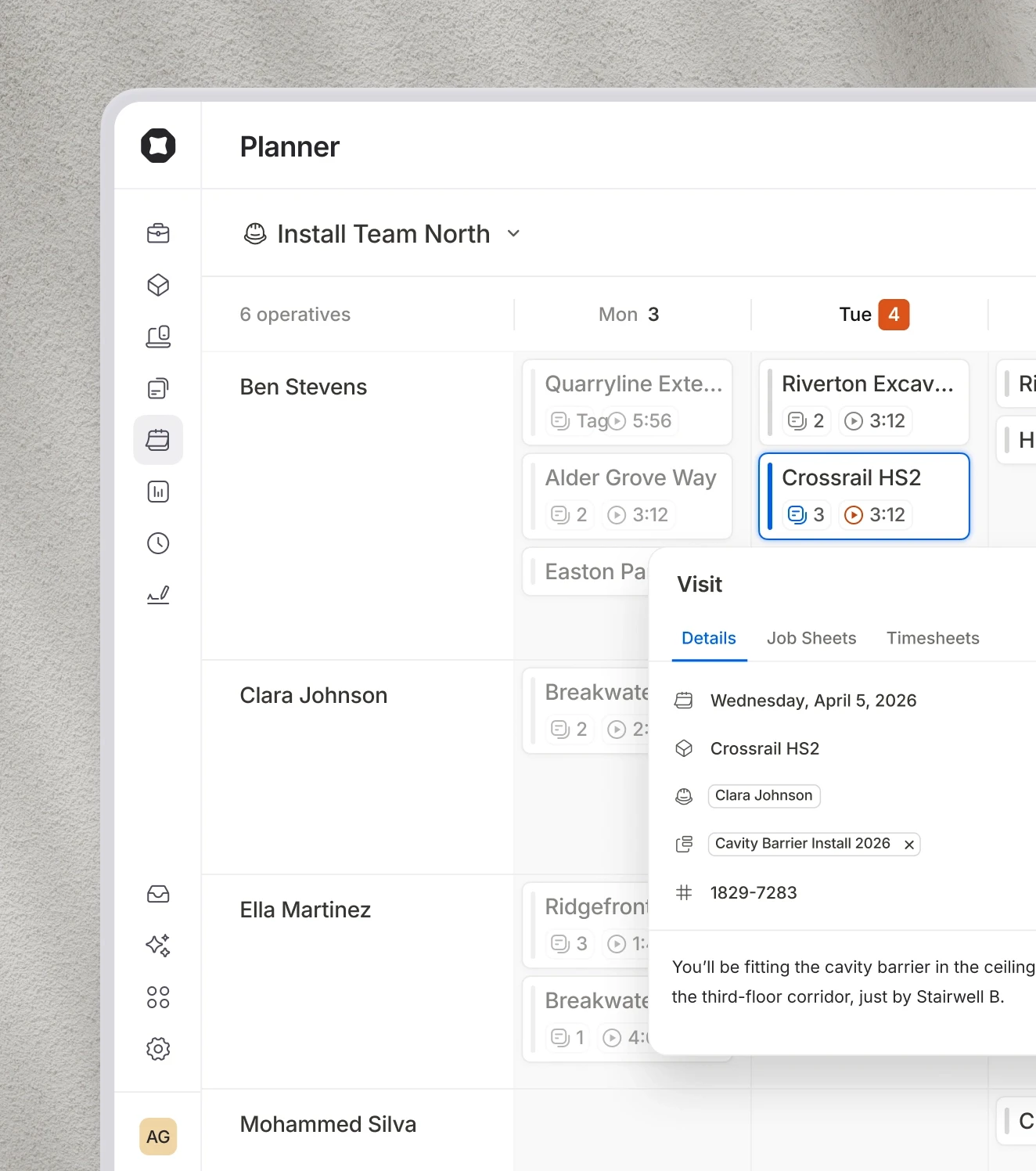Switch to the Job Sheets tab

click(x=811, y=638)
